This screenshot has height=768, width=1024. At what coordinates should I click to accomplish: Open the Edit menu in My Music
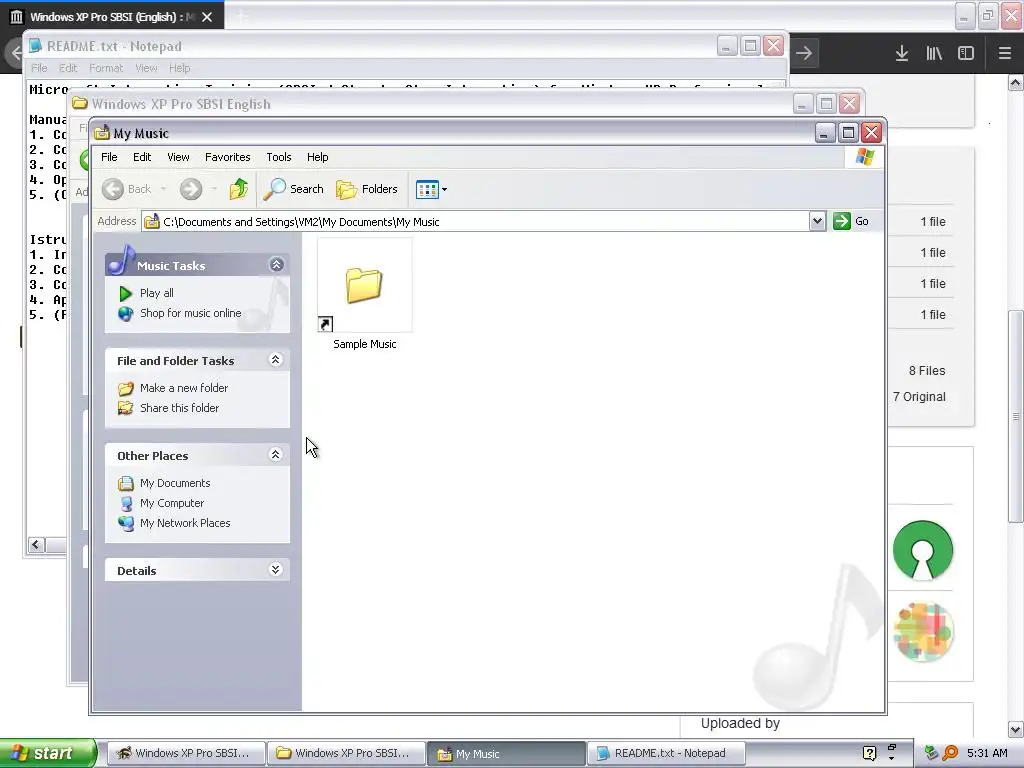point(142,157)
